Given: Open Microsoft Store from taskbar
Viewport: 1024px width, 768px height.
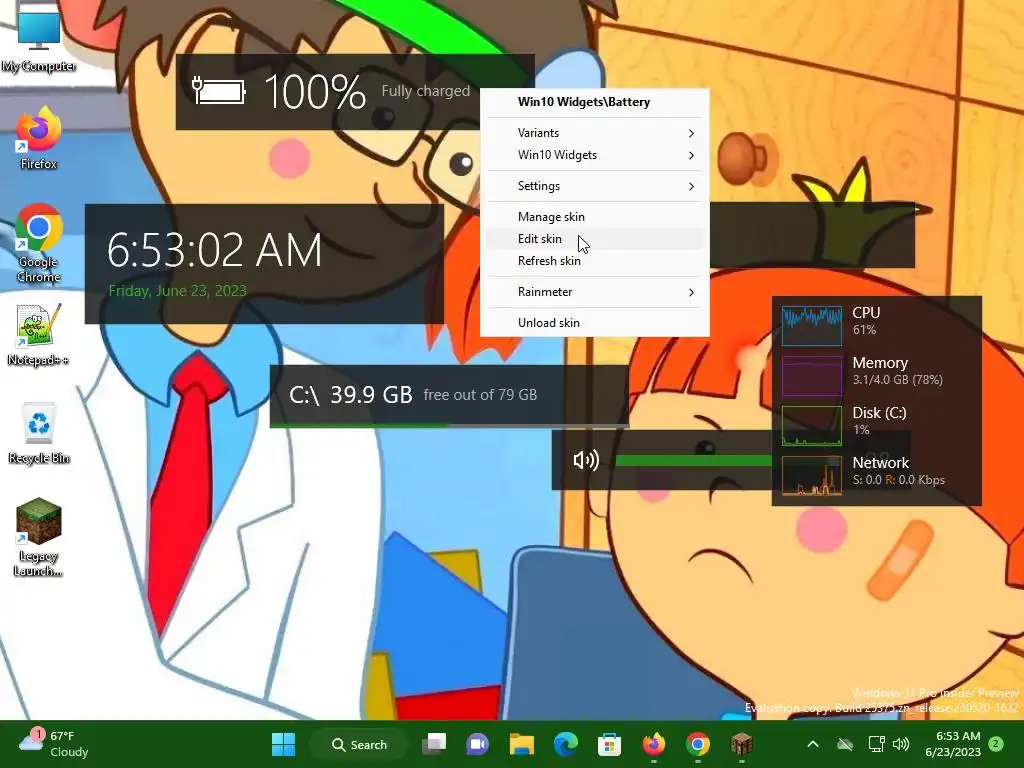Looking at the screenshot, I should 609,744.
